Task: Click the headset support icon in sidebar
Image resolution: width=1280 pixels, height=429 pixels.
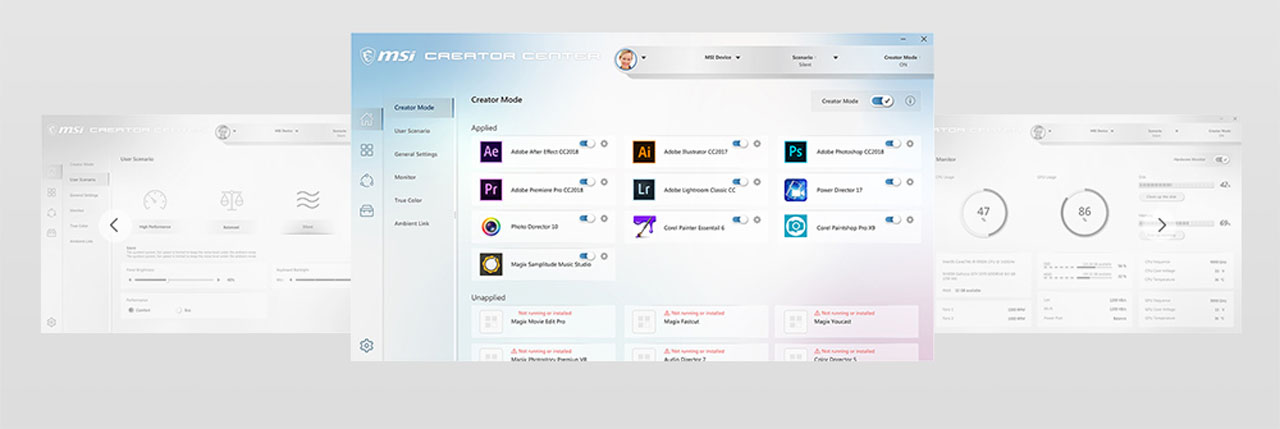Action: [x=367, y=180]
